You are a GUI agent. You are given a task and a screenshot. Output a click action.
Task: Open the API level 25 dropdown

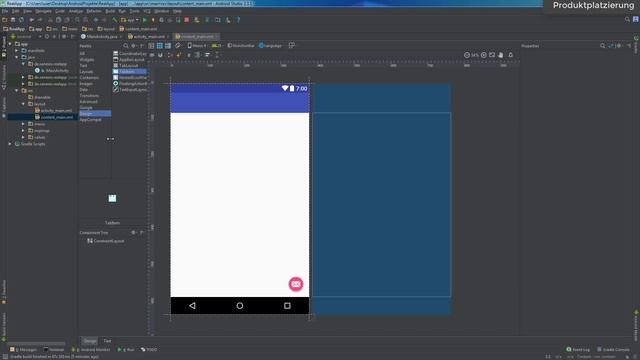[x=217, y=46]
